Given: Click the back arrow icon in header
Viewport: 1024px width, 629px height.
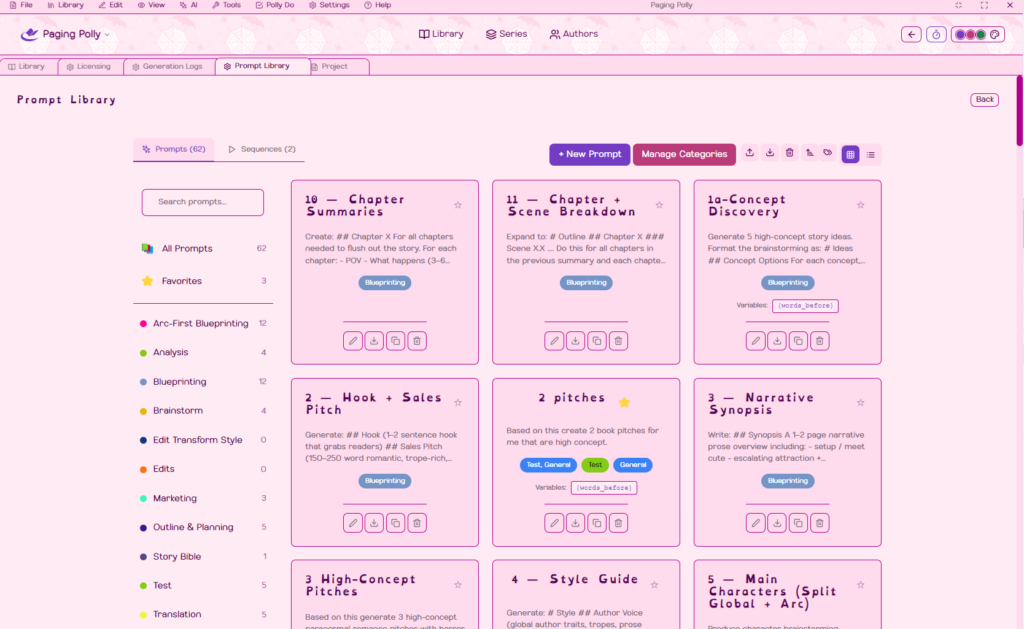Looking at the screenshot, I should point(911,34).
